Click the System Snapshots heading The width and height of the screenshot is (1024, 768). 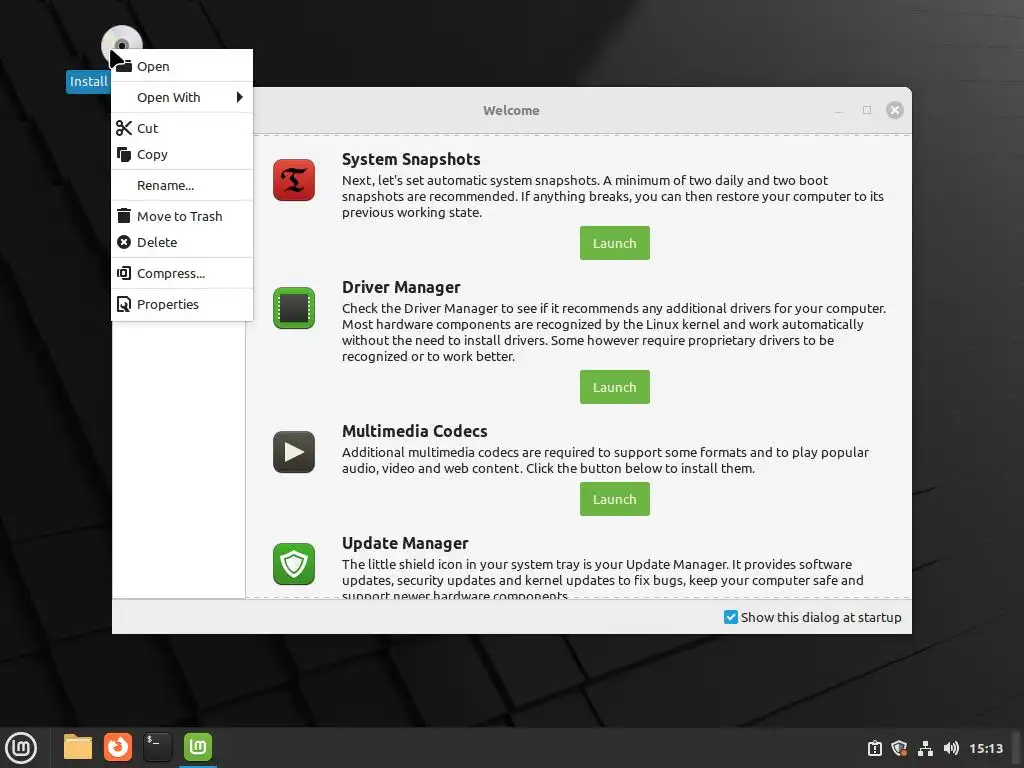[x=411, y=159]
